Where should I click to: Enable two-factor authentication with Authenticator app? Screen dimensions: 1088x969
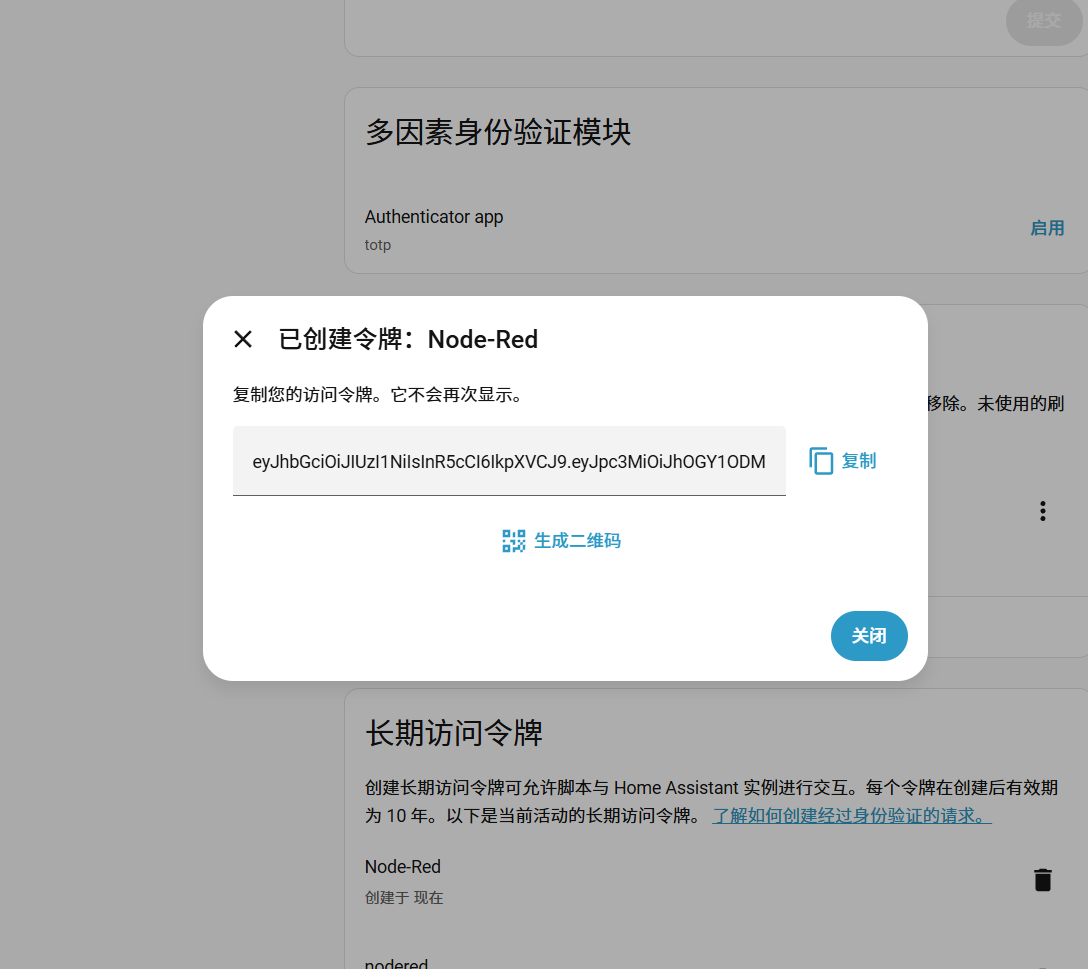pyautogui.click(x=1047, y=228)
